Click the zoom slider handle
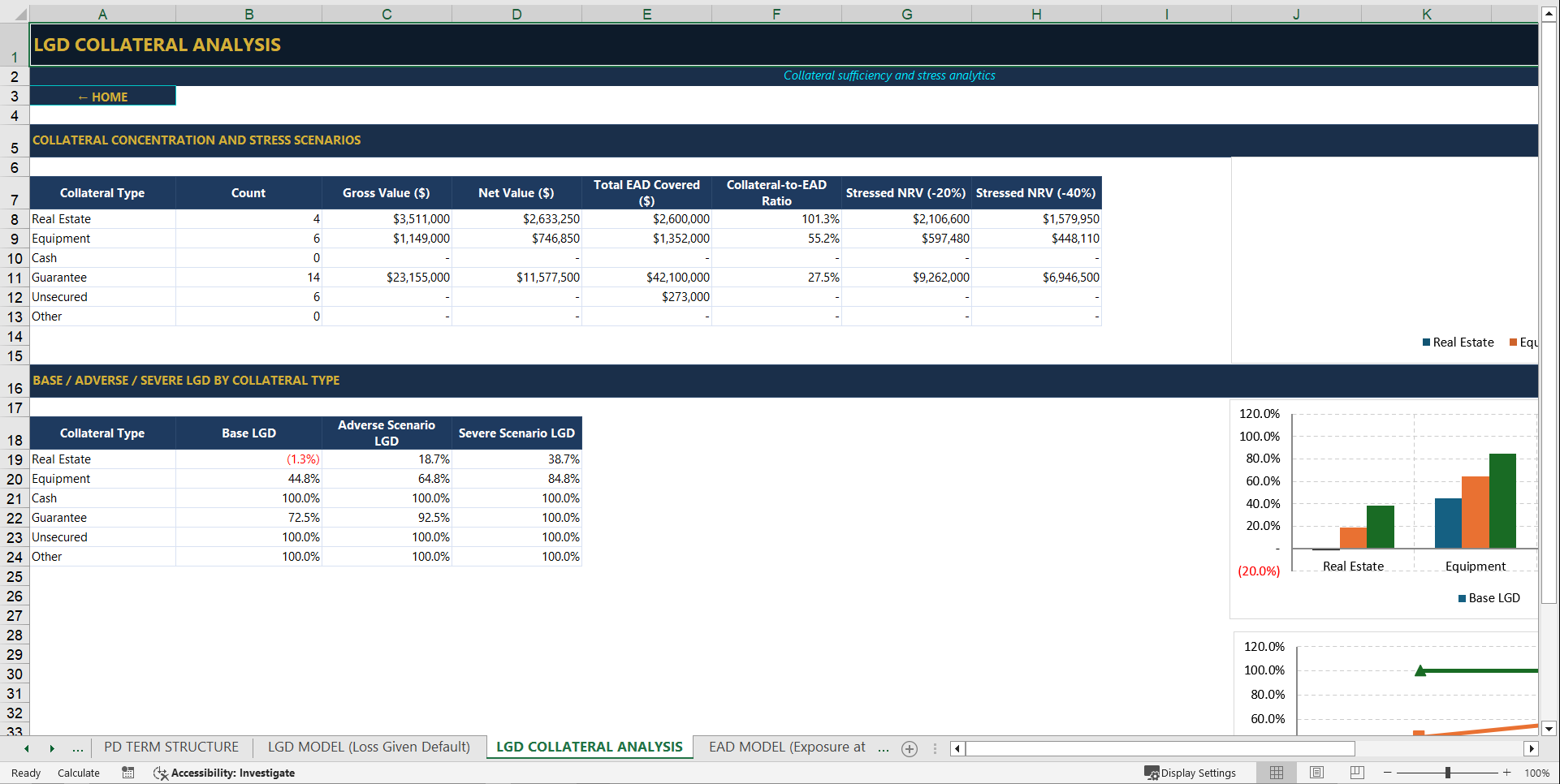The height and width of the screenshot is (784, 1560). point(1448,773)
